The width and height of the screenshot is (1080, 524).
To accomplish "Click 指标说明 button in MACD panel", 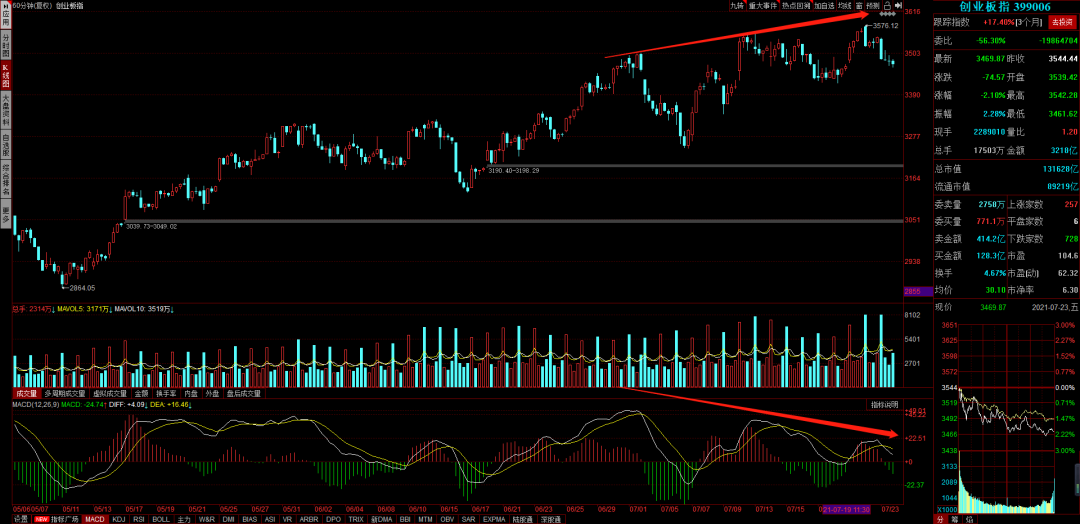I will click(884, 404).
